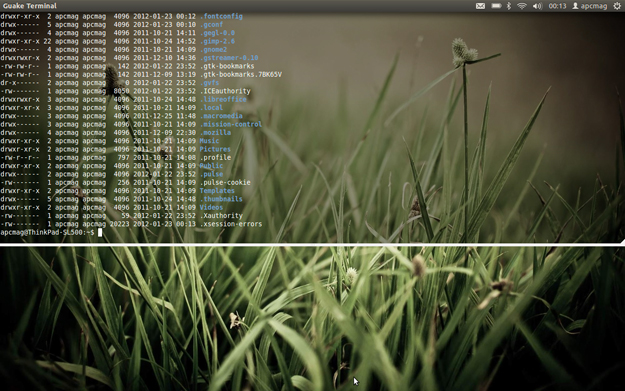Click the .local directory name
Screen dimensions: 625x391
pos(211,108)
